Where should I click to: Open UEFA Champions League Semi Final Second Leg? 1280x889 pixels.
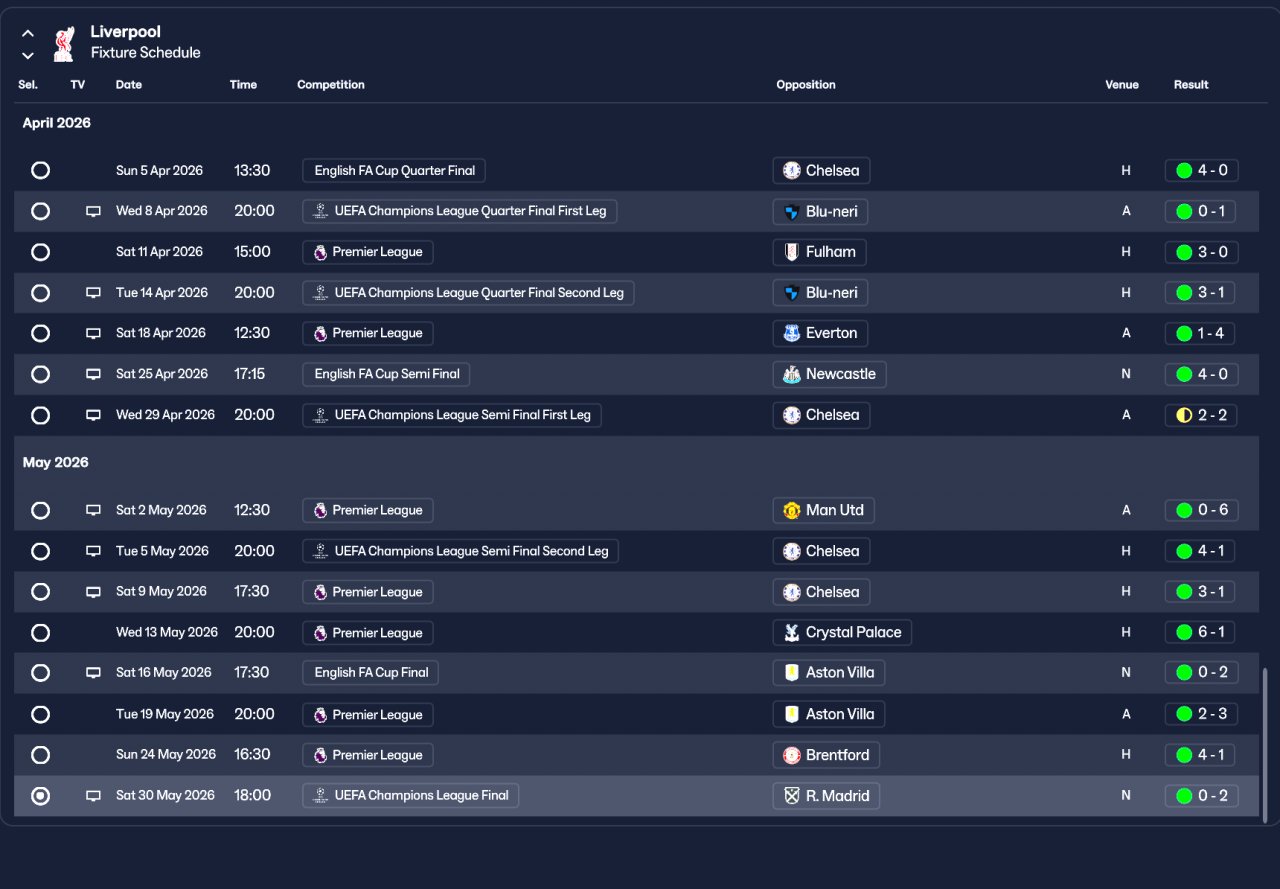pos(461,551)
